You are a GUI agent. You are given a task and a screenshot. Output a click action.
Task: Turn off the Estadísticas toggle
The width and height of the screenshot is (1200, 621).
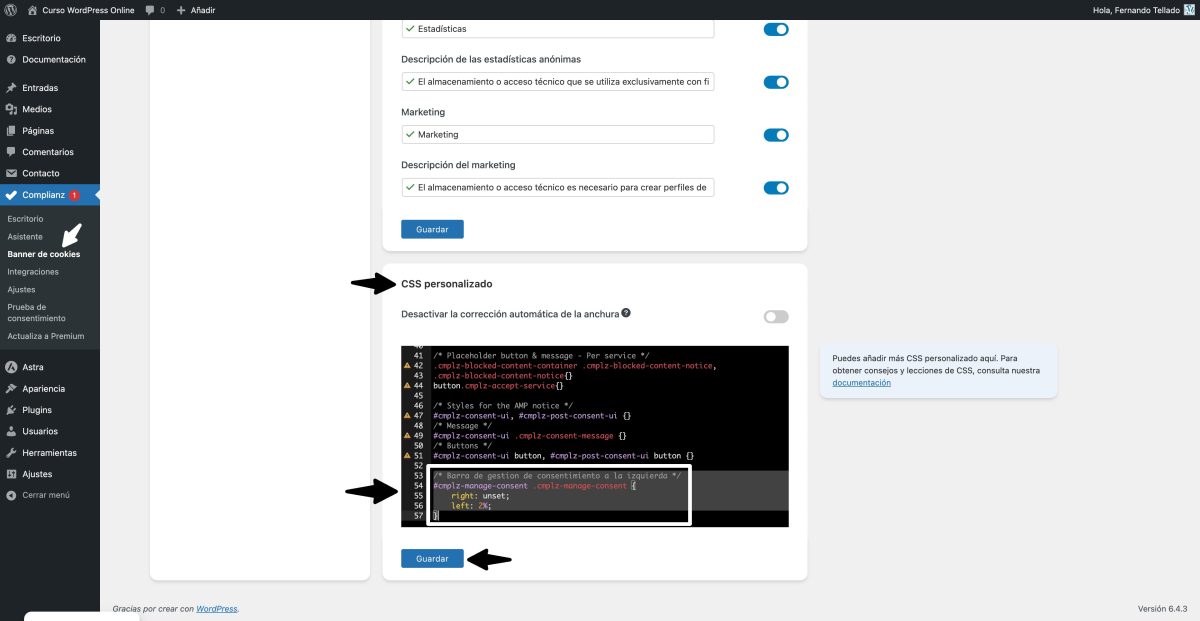tap(776, 29)
